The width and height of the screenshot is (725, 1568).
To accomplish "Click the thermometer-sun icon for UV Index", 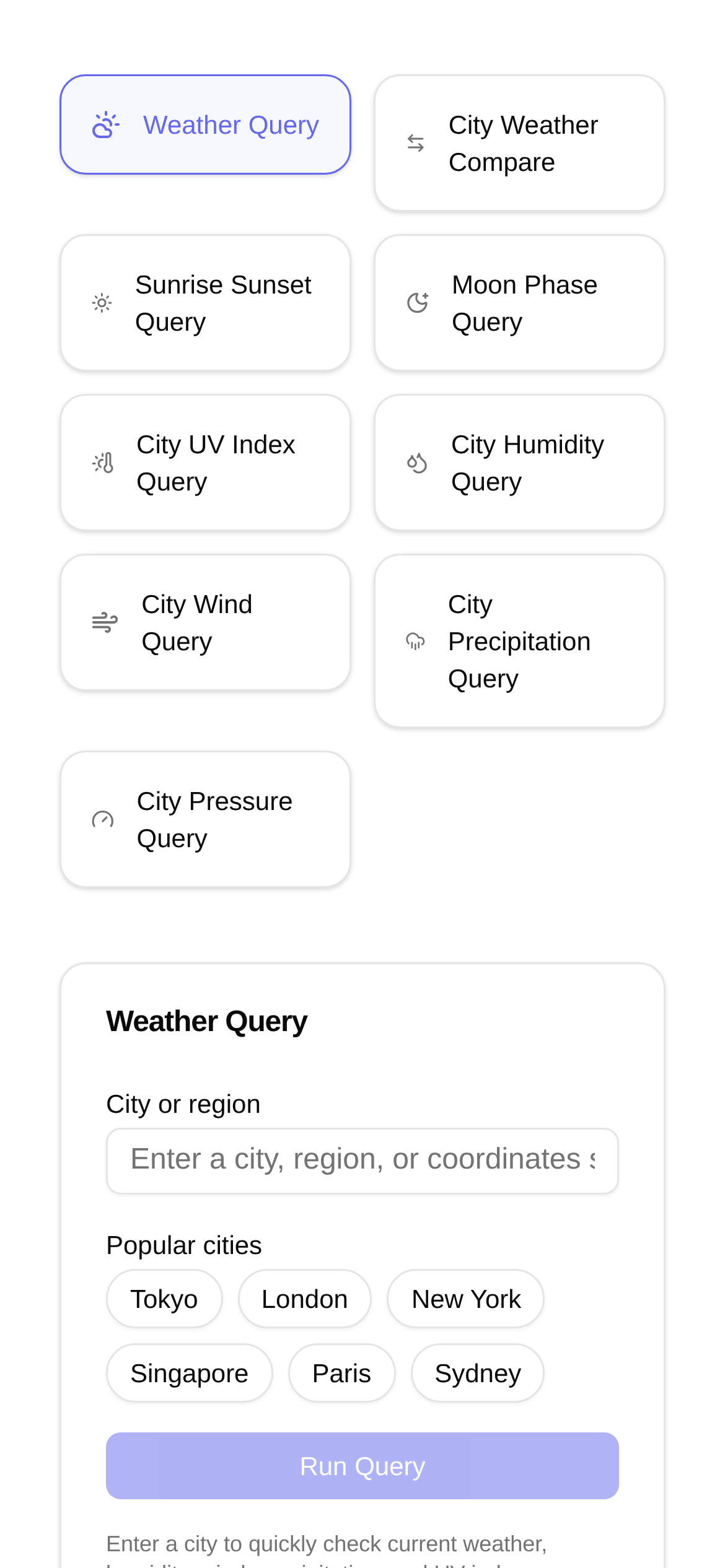I will point(103,463).
